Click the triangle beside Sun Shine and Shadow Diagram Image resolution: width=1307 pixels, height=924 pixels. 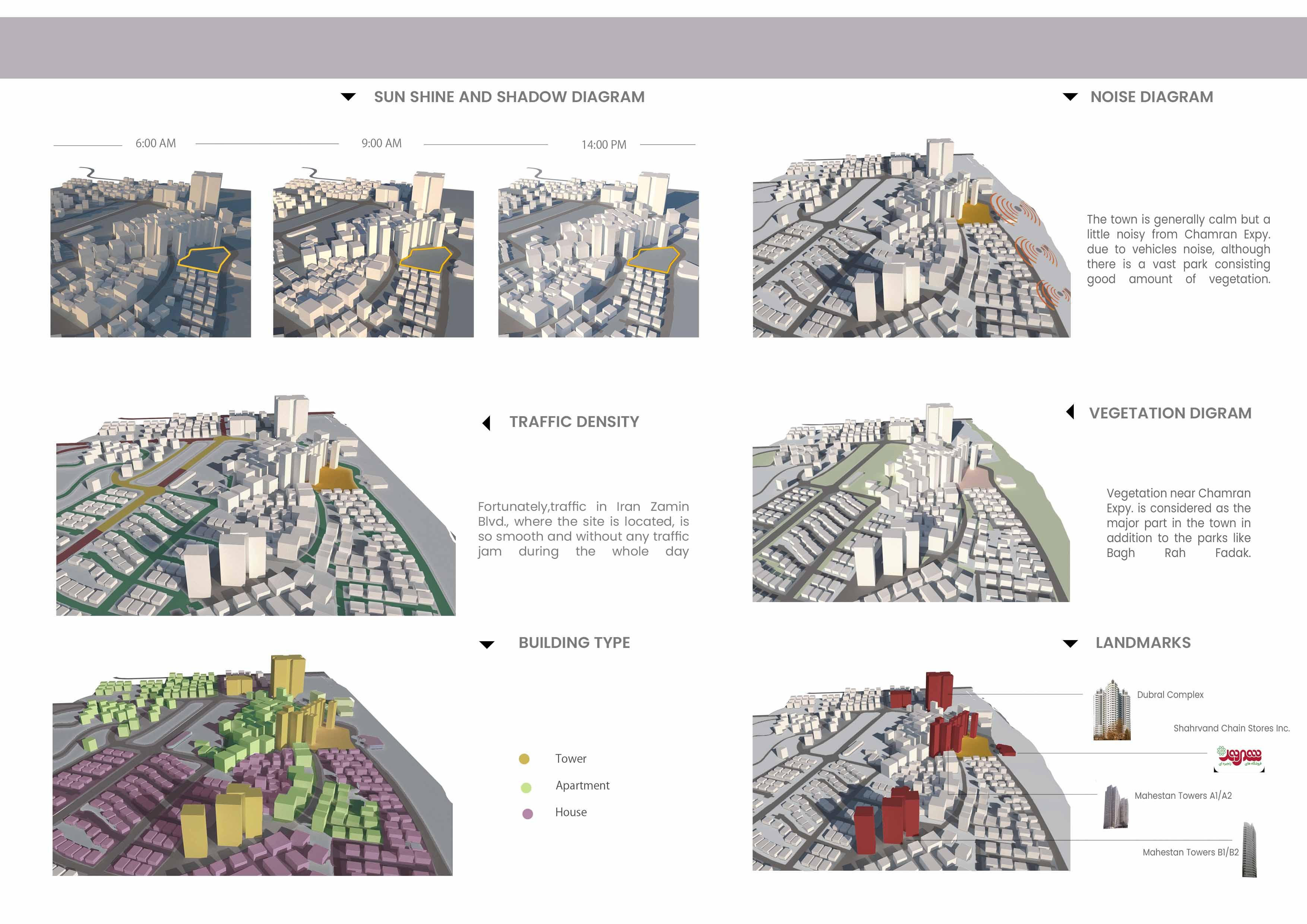pos(348,97)
